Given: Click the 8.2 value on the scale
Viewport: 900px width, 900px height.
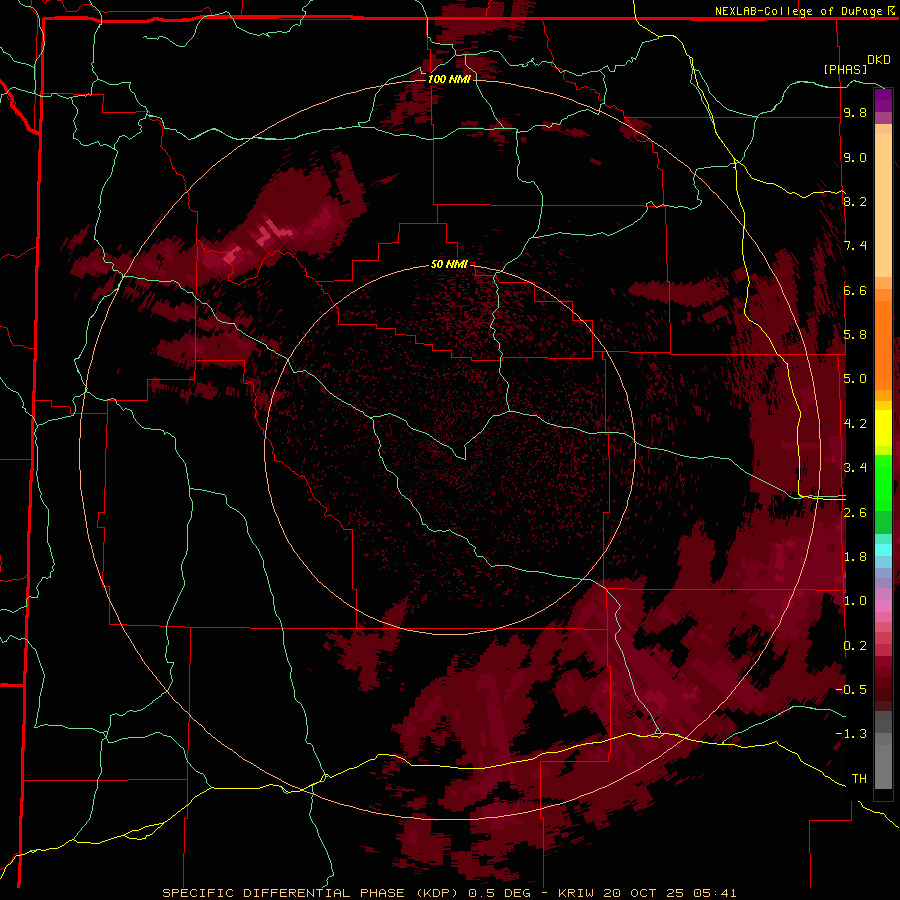Looking at the screenshot, I should pyautogui.click(x=855, y=201).
